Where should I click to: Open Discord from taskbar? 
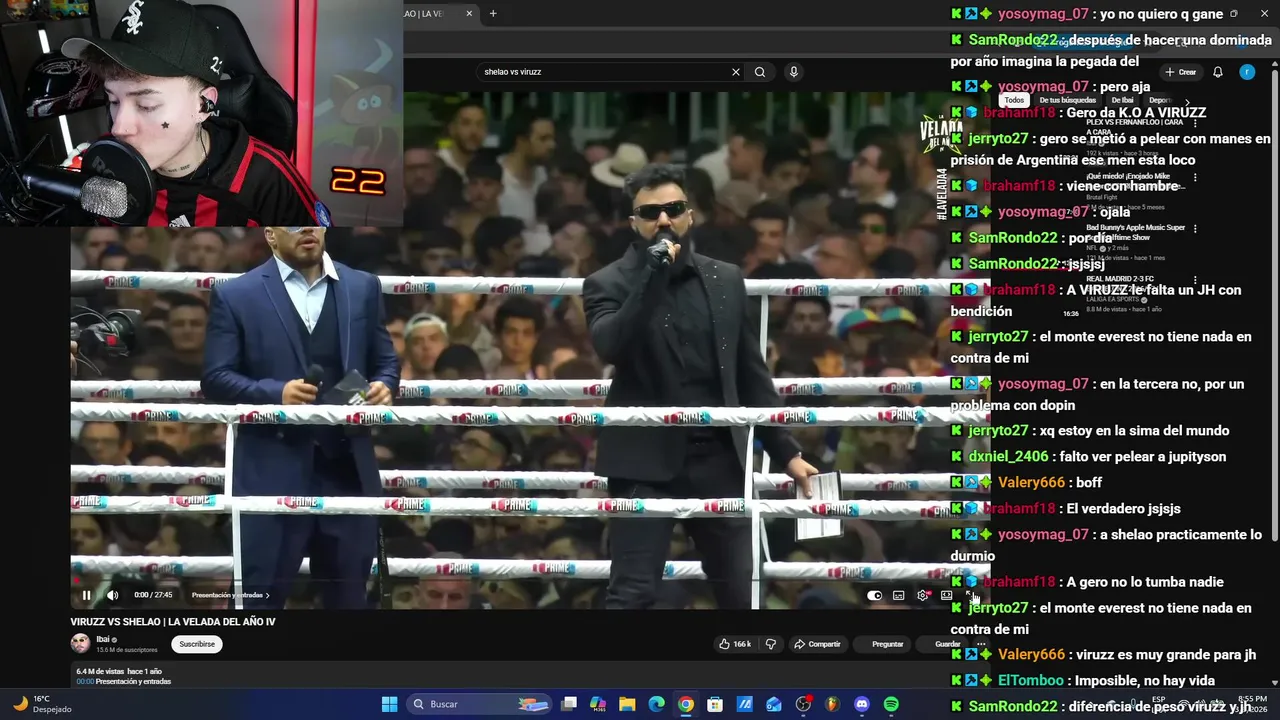pos(862,704)
